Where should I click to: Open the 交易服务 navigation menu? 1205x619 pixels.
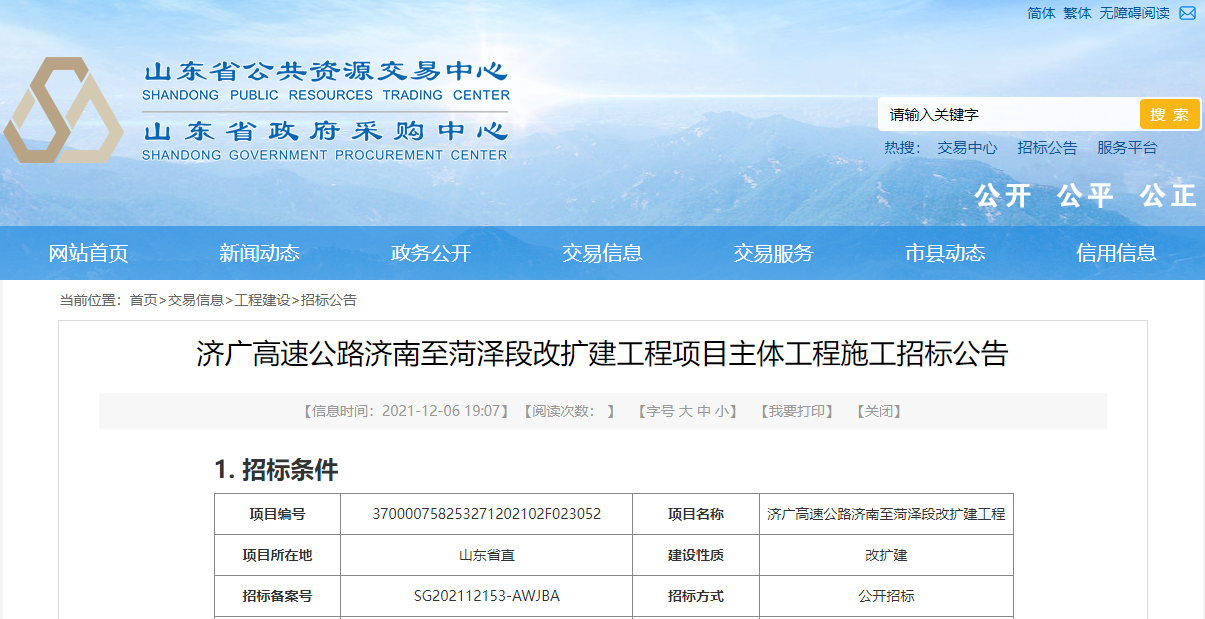click(773, 253)
